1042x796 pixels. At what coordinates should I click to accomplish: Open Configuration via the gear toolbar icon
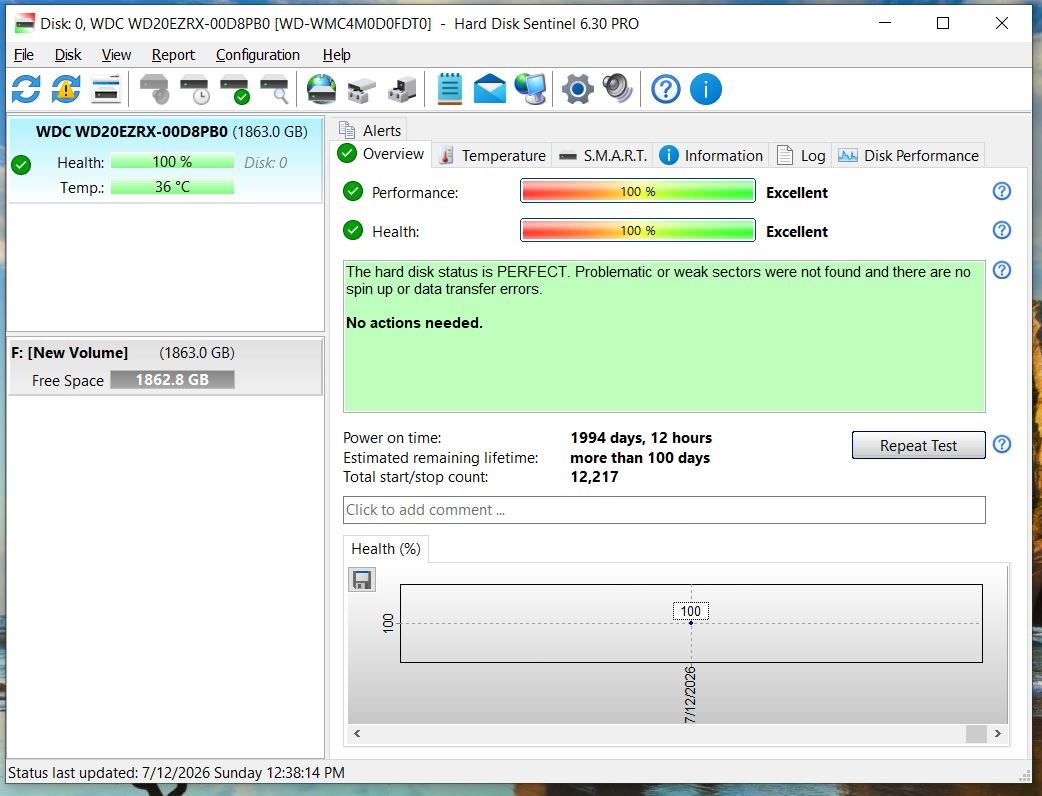coord(577,89)
